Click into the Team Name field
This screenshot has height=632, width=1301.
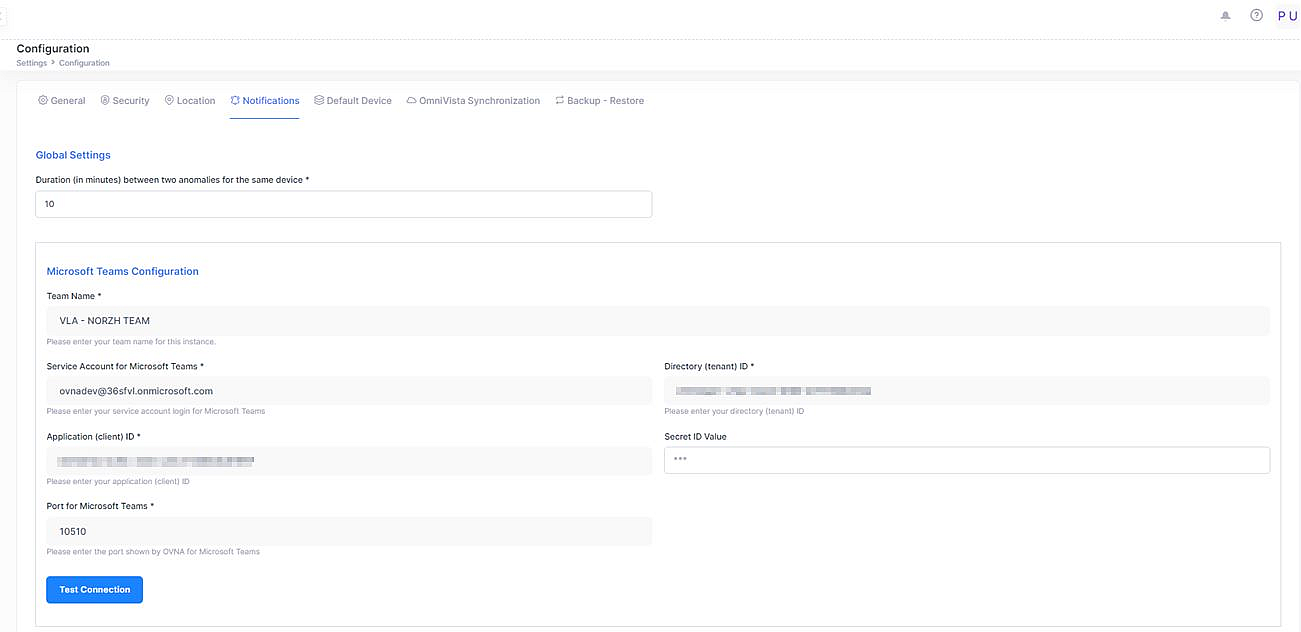657,321
